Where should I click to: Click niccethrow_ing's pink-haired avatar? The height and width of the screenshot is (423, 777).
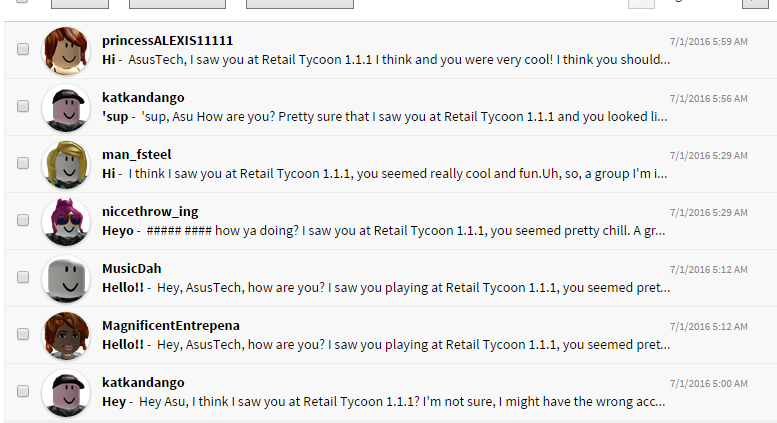tap(66, 220)
